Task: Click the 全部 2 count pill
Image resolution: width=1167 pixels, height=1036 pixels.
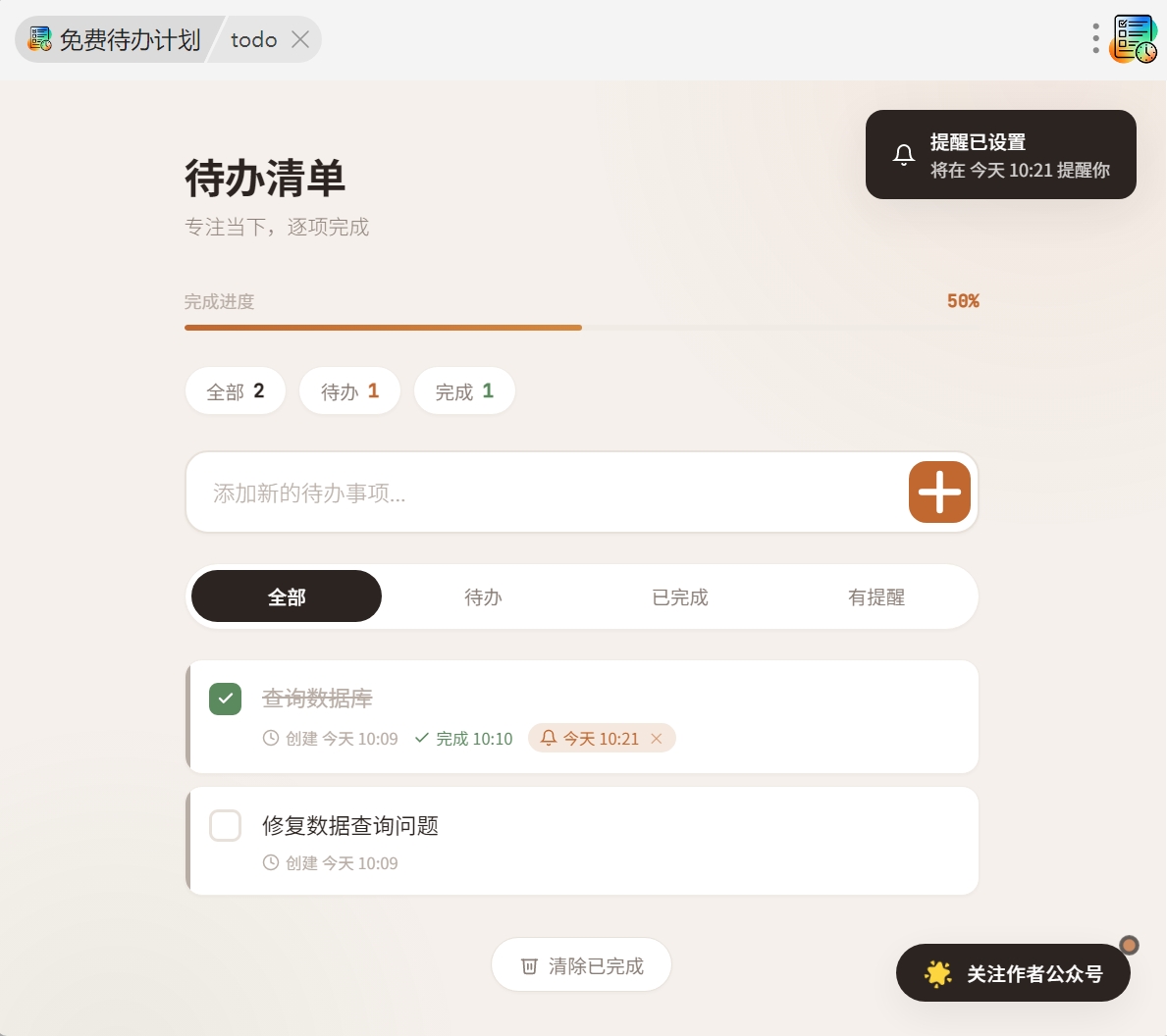Action: 236,391
